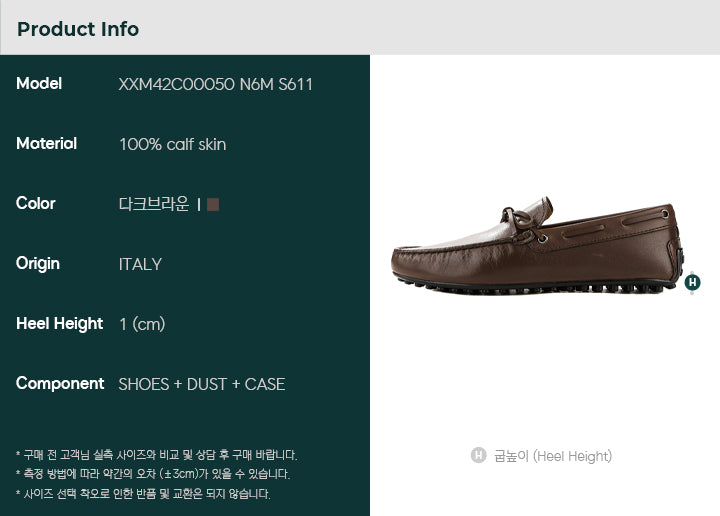The height and width of the screenshot is (516, 720).
Task: Click the ±3cm measurement tolerance note
Action: [x=153, y=474]
